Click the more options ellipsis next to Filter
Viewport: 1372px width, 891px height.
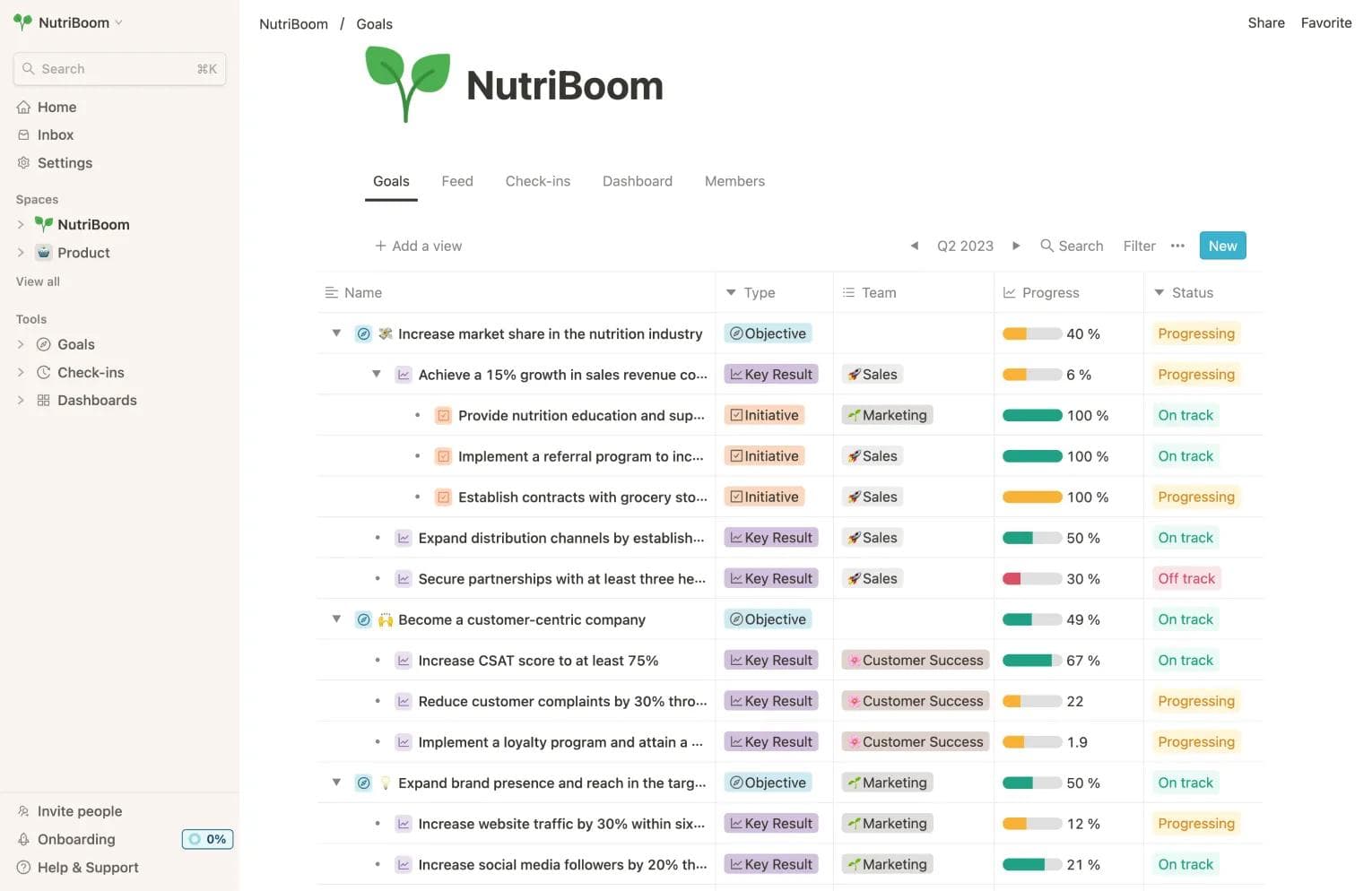tap(1177, 245)
